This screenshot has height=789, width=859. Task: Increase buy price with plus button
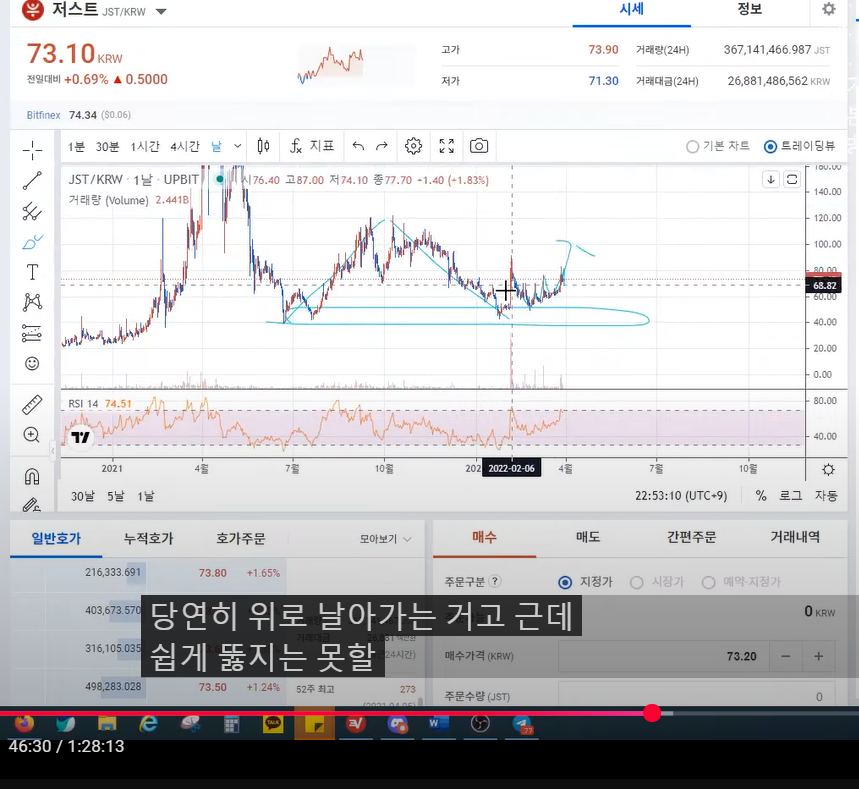818,656
